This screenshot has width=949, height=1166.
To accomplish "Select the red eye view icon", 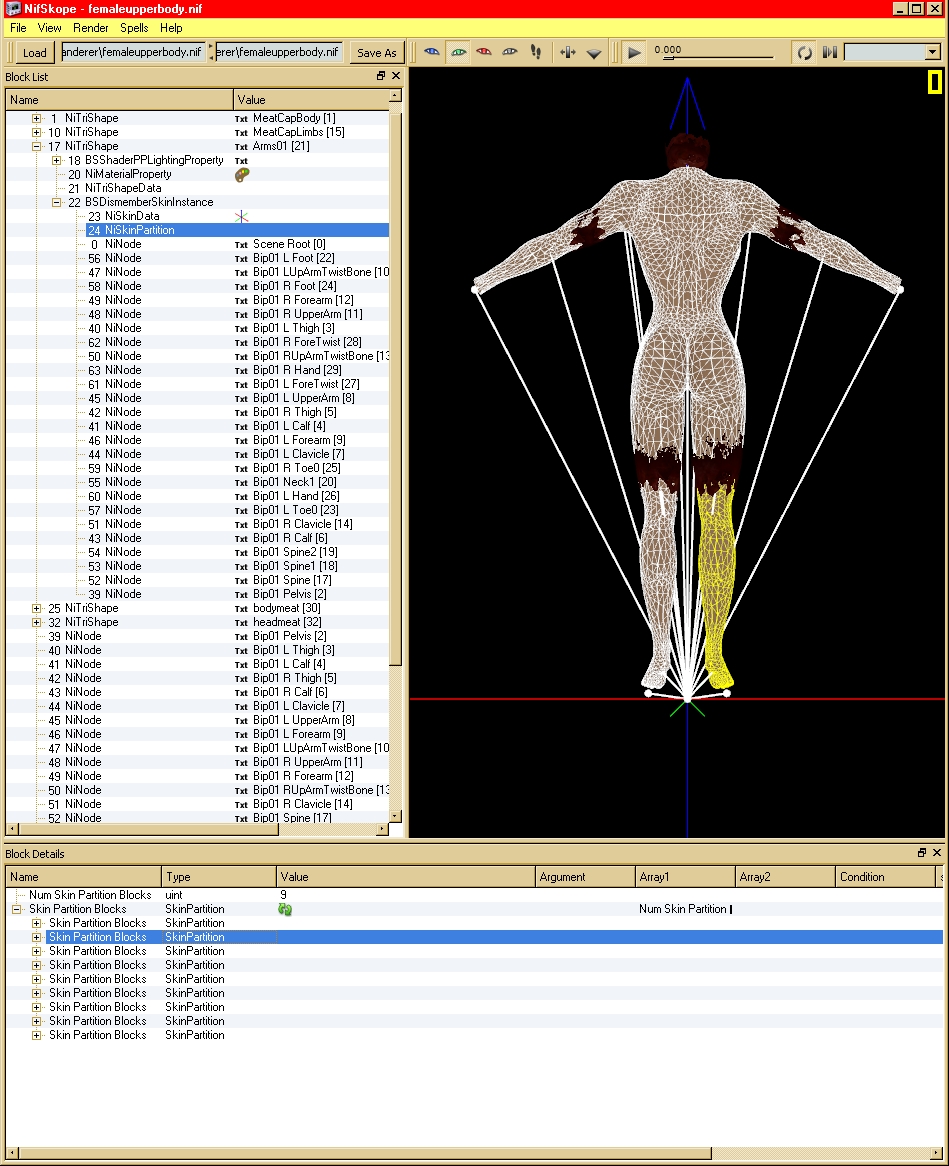I will pos(484,52).
